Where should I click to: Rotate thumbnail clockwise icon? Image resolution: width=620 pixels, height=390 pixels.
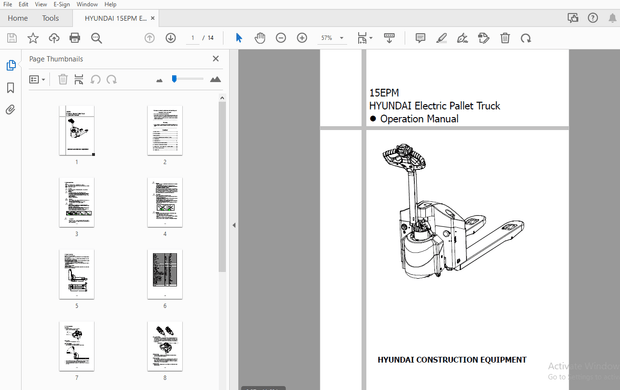(x=112, y=80)
